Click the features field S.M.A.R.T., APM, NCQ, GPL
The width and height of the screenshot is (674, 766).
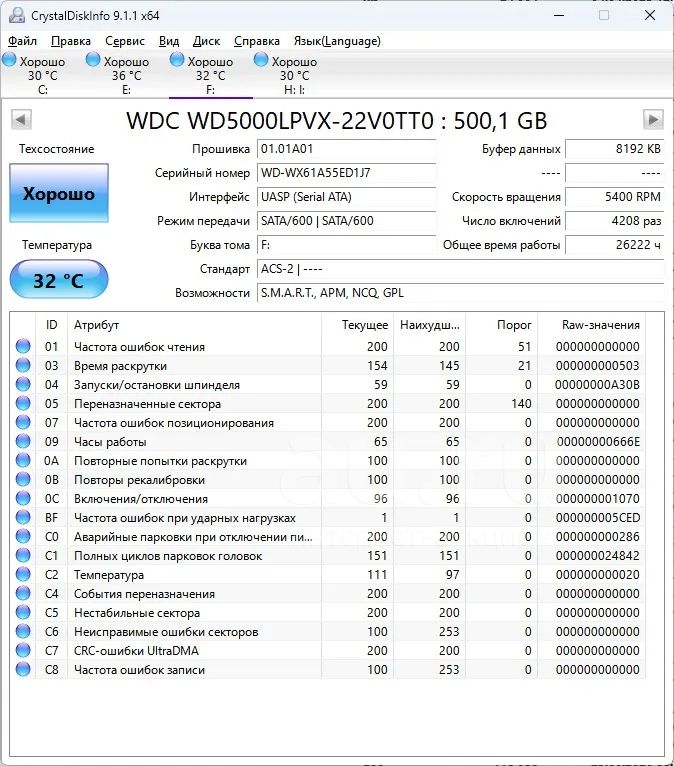point(460,293)
